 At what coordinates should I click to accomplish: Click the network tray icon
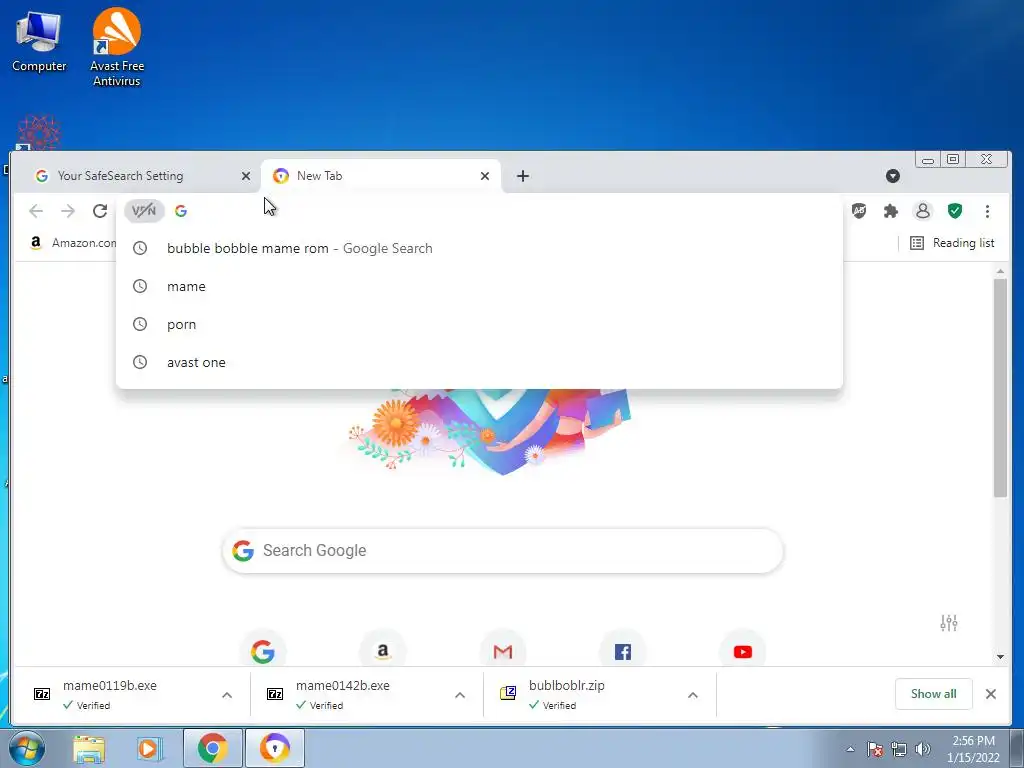click(899, 749)
